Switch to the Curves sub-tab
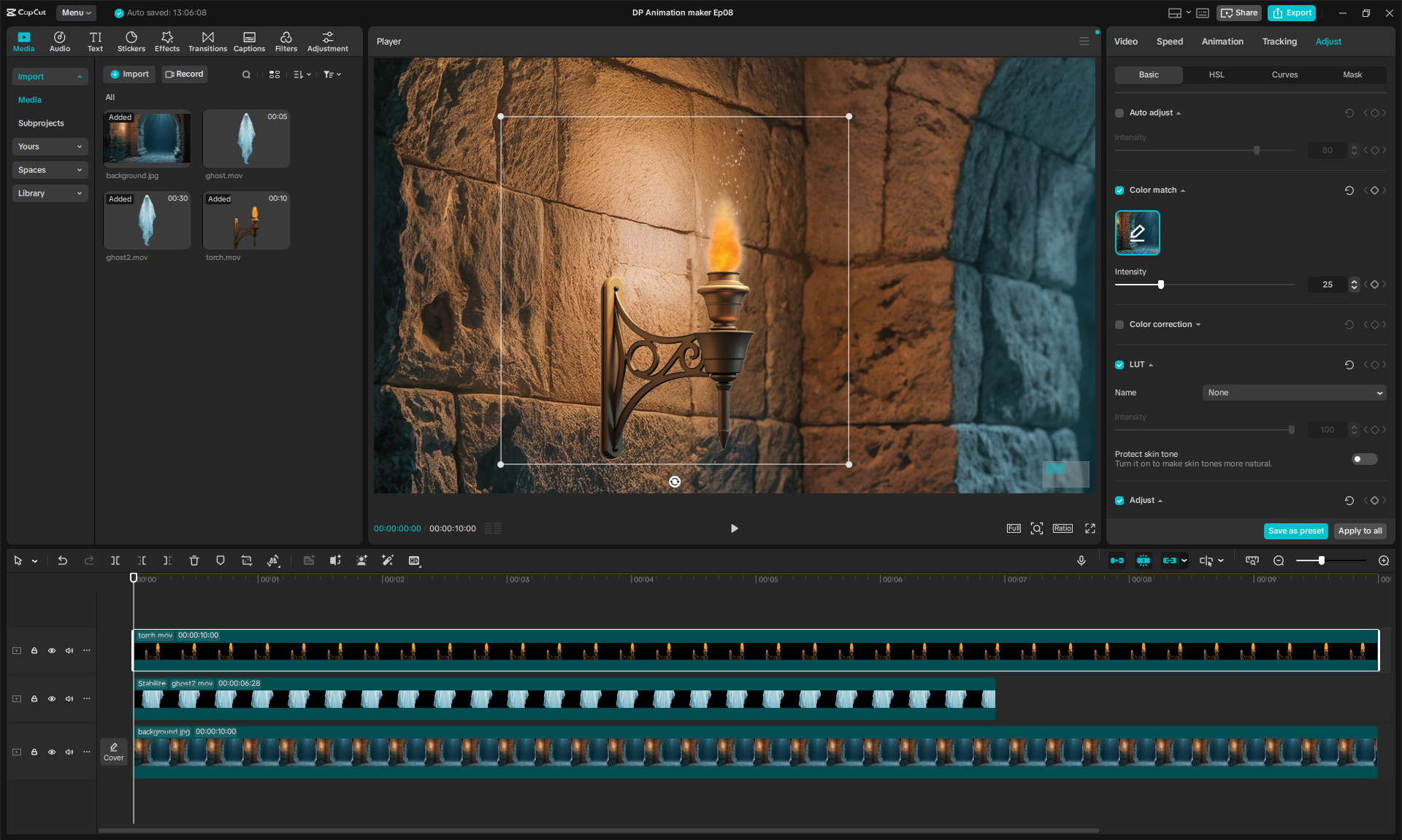The width and height of the screenshot is (1402, 840). [1284, 74]
